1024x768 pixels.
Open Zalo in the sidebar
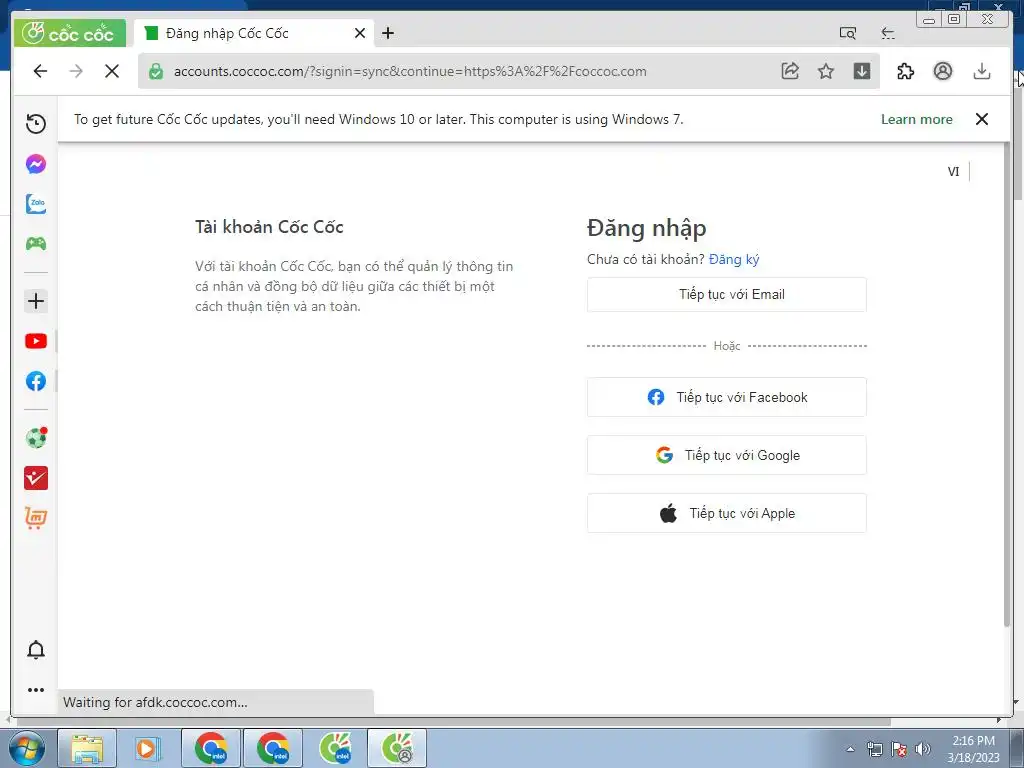36,204
